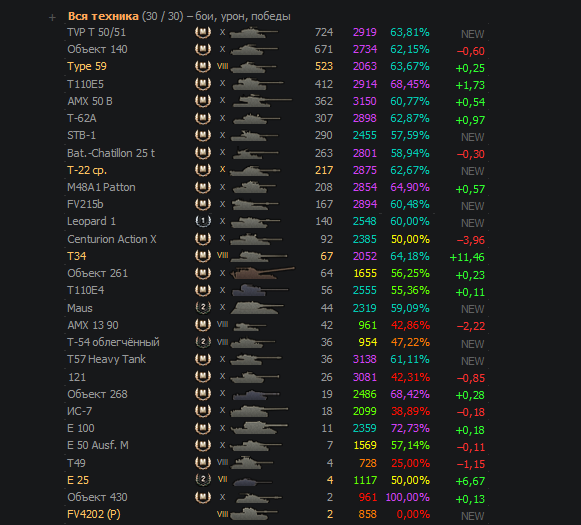Viewport: 581px width, 525px height.
Task: Select the Leopard 1 tank name
Action: tap(91, 221)
